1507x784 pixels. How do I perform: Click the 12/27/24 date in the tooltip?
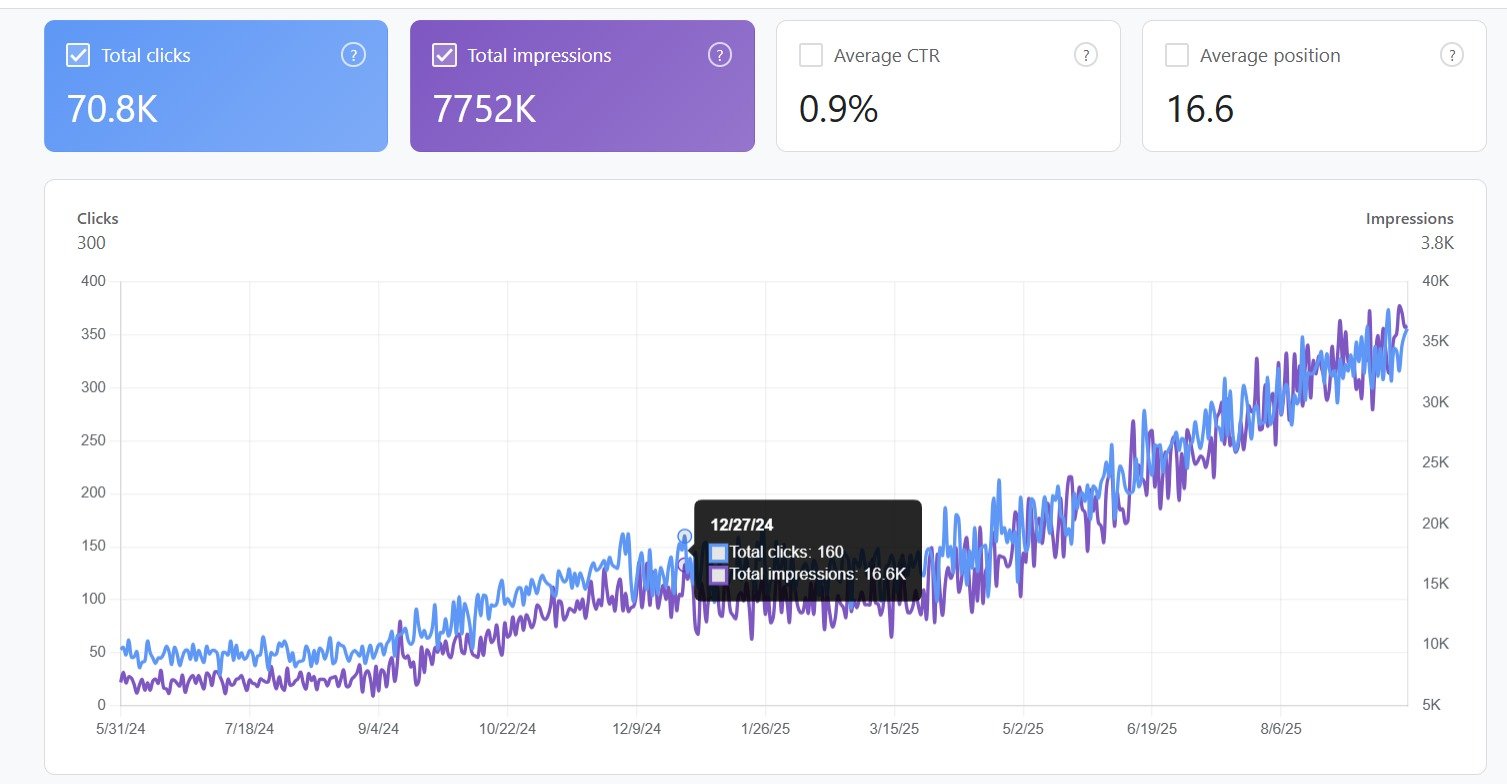742,524
